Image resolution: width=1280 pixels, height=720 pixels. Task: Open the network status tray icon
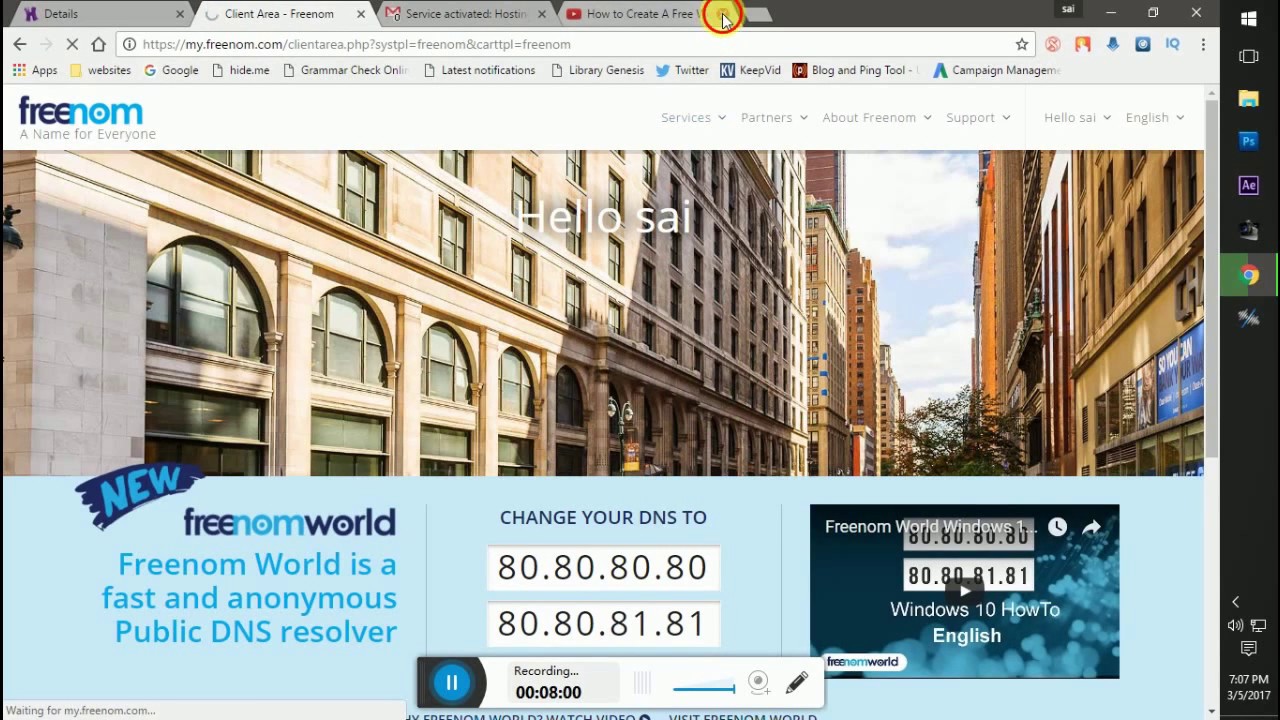click(x=1259, y=626)
